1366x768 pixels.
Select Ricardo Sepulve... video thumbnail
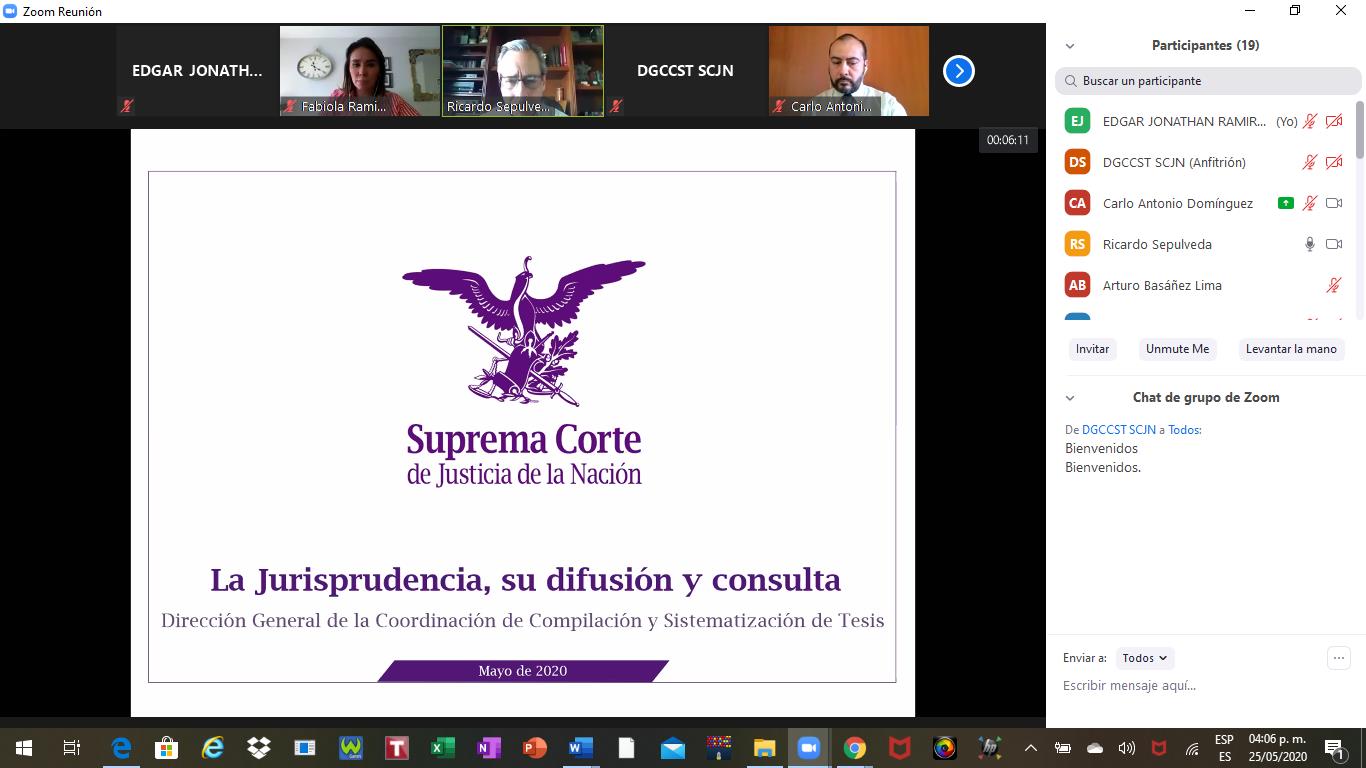(523, 71)
